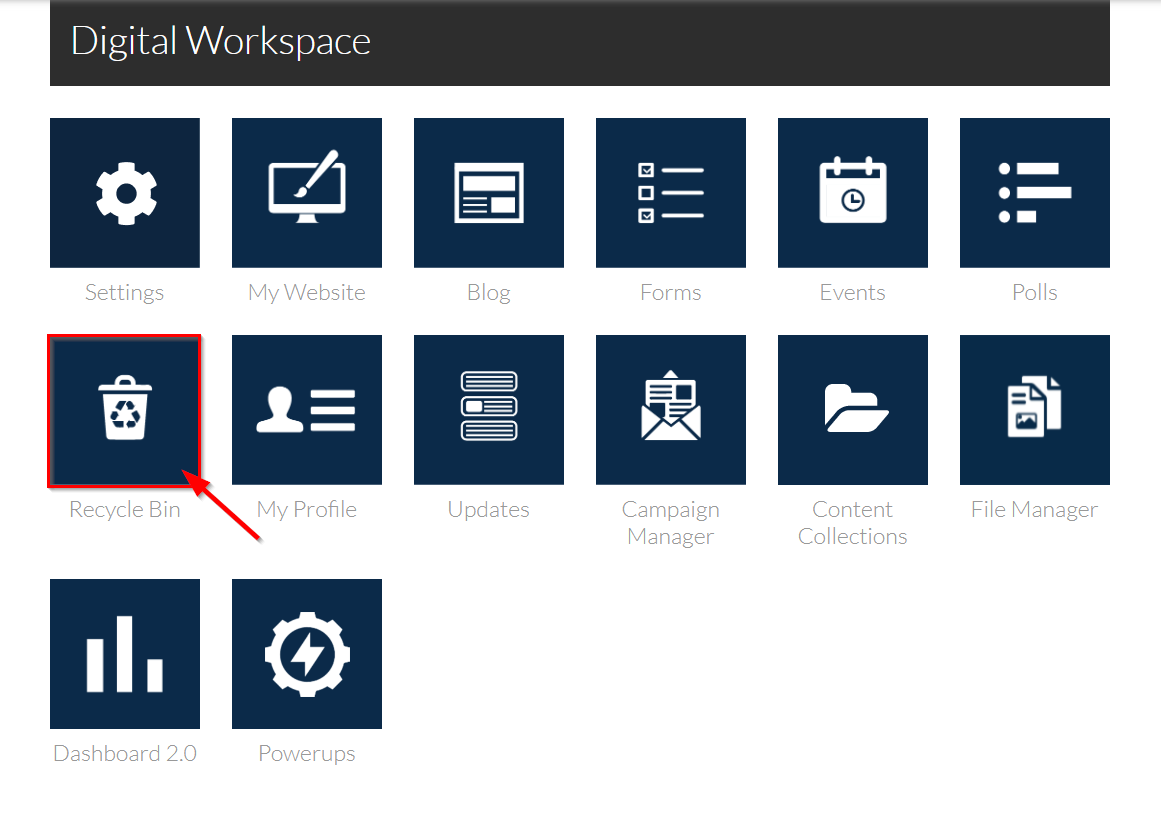Open the My Website monitor-and-brush tile
Viewport: 1161px width, 832px height.
coord(307,192)
